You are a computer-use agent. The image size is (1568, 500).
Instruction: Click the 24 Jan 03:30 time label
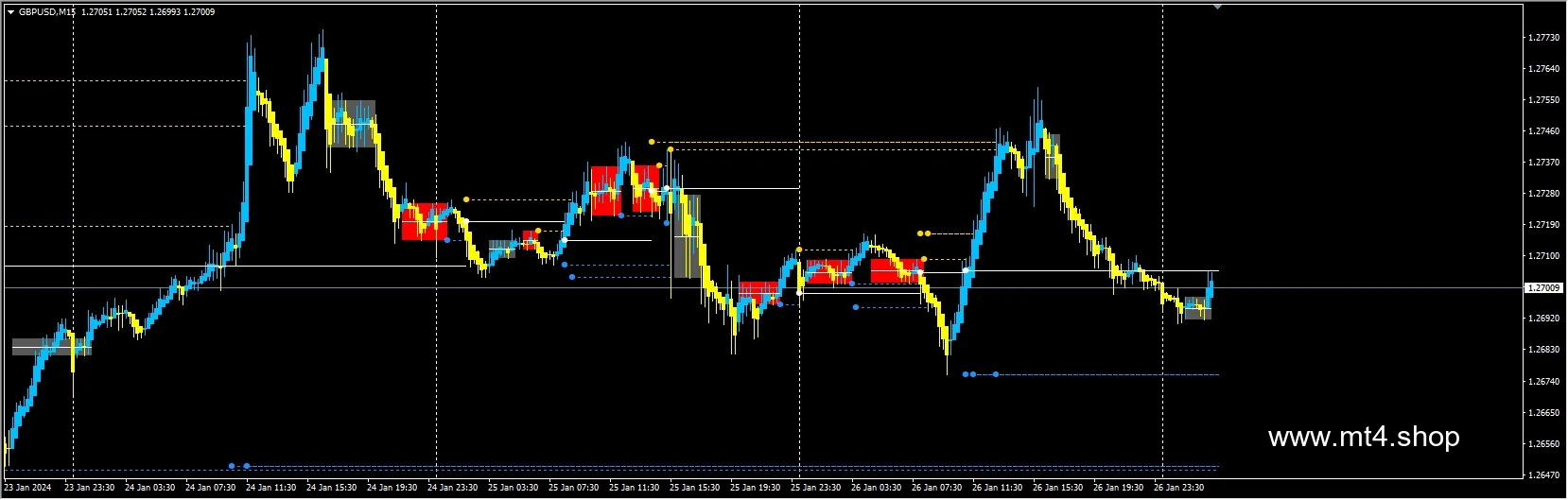point(150,489)
